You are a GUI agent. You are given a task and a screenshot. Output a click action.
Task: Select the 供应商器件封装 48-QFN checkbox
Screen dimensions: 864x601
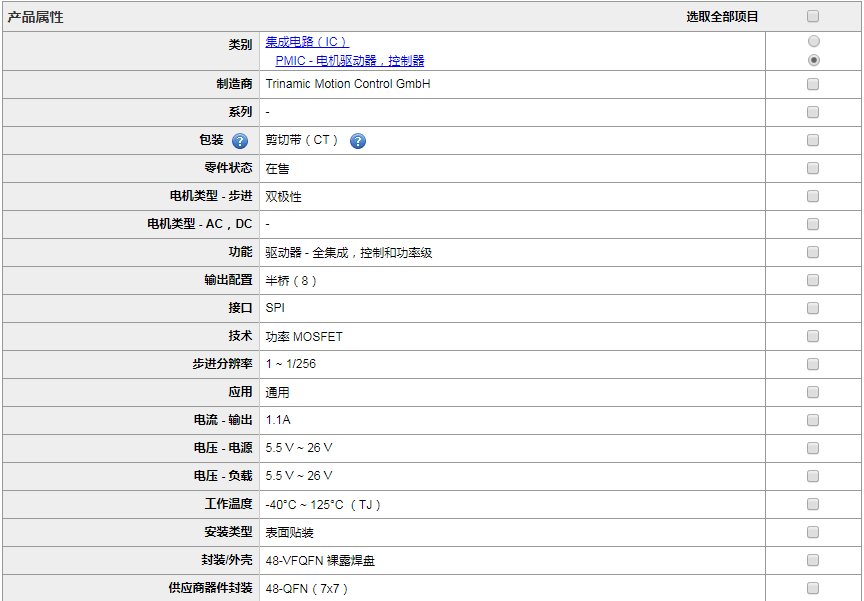point(813,588)
